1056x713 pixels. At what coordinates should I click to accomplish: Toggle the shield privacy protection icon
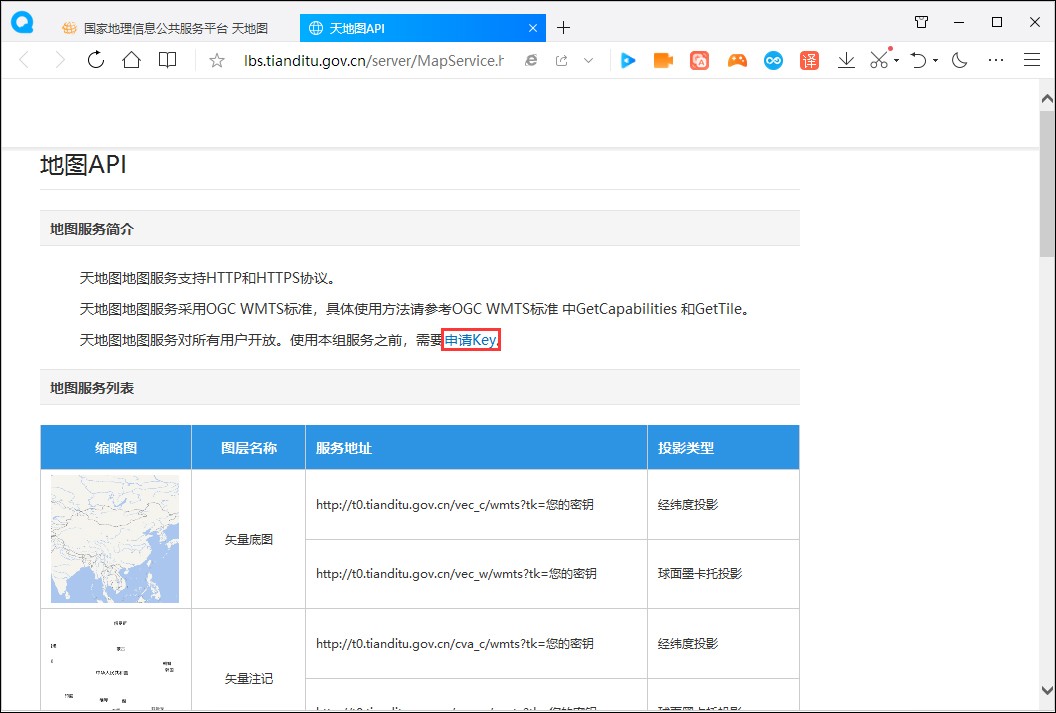[x=921, y=21]
